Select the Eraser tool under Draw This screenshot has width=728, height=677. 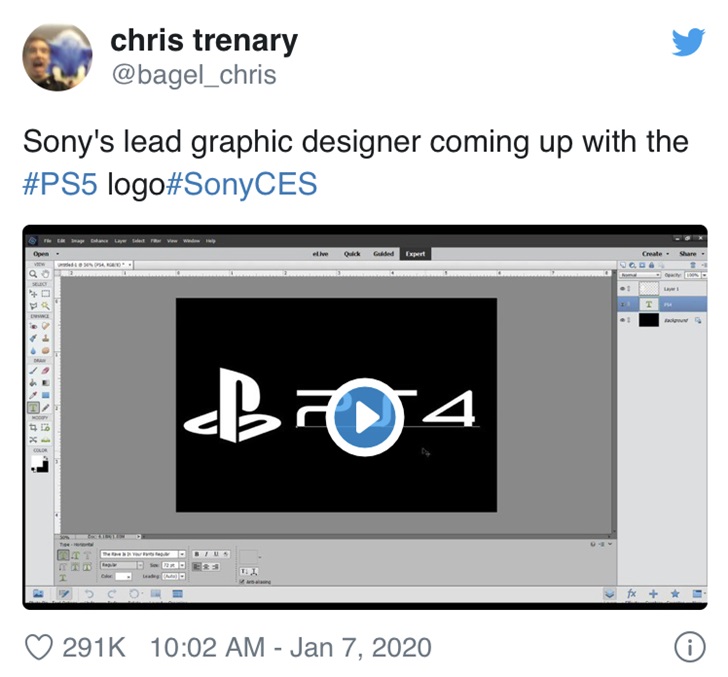pos(46,371)
